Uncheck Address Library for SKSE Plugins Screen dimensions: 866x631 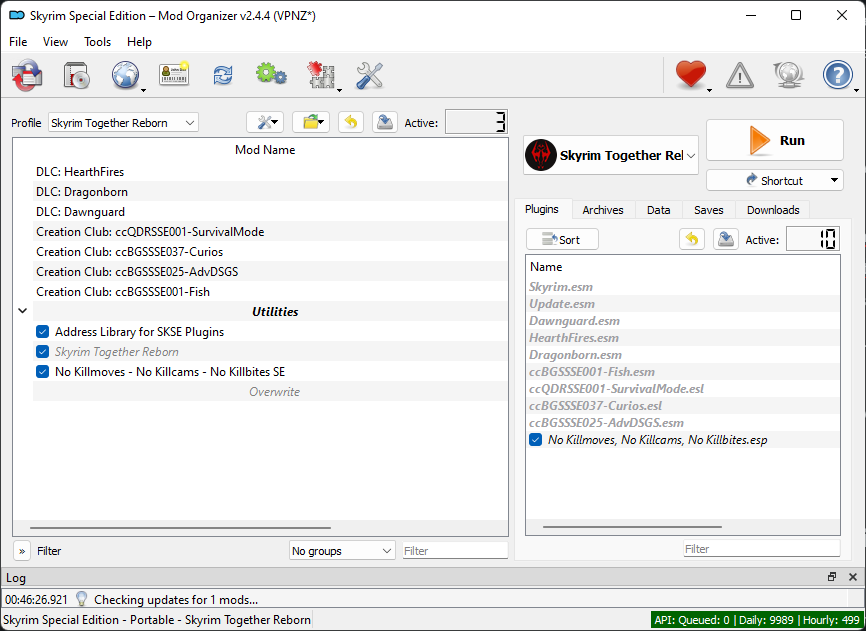[x=42, y=332]
